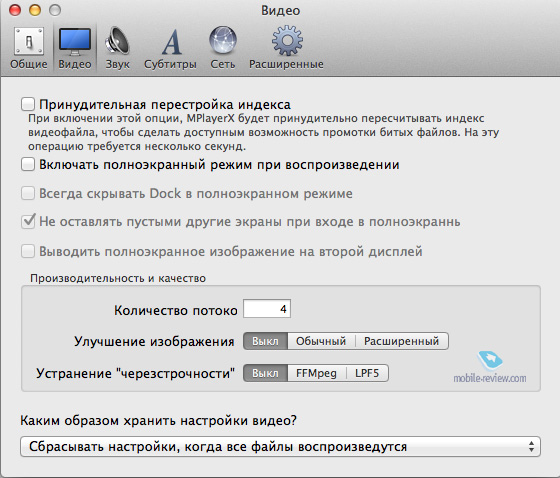Check Всегда скрывать Dock в полноэкранном режиме
Image resolution: width=560 pixels, height=478 pixels.
click(28, 193)
